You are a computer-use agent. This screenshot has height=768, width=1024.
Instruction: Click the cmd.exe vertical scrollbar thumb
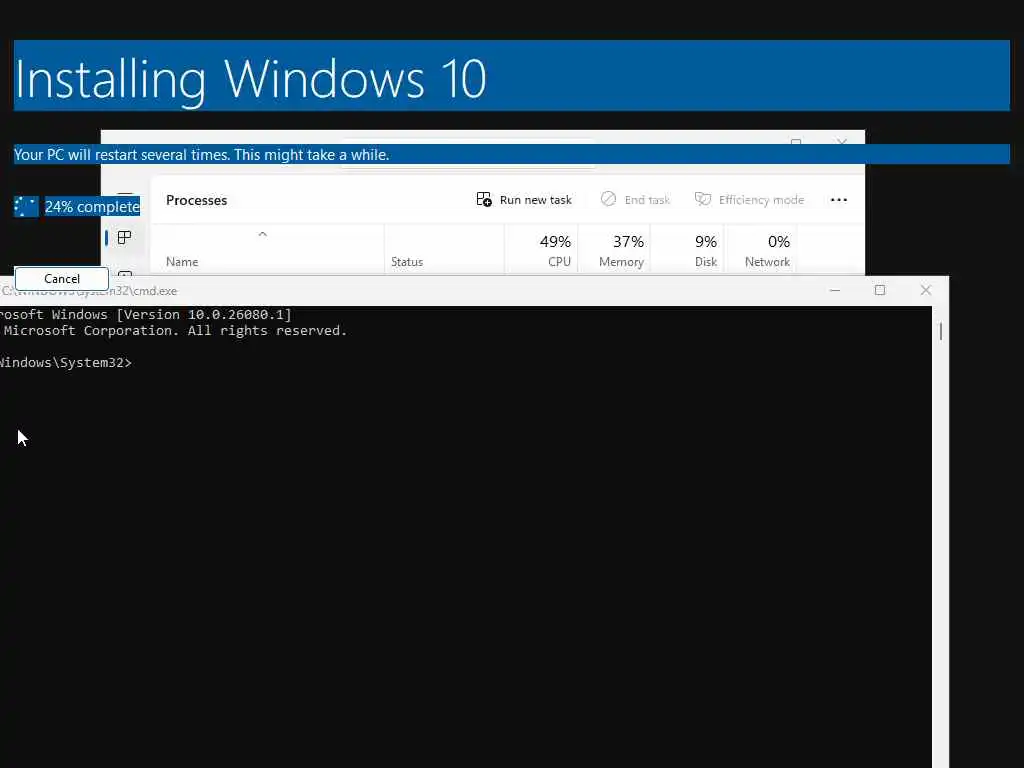point(940,331)
